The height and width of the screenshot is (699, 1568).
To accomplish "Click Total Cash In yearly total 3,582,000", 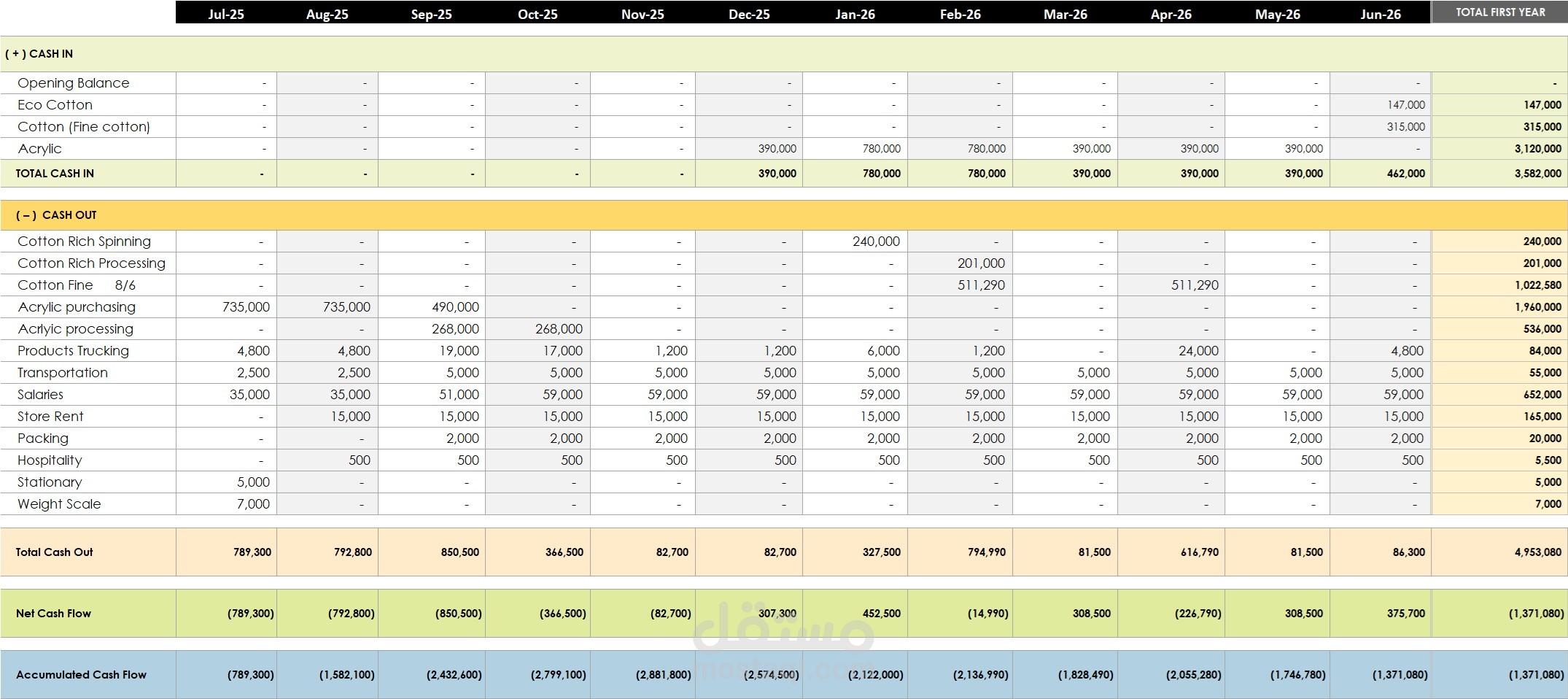I will click(1538, 174).
